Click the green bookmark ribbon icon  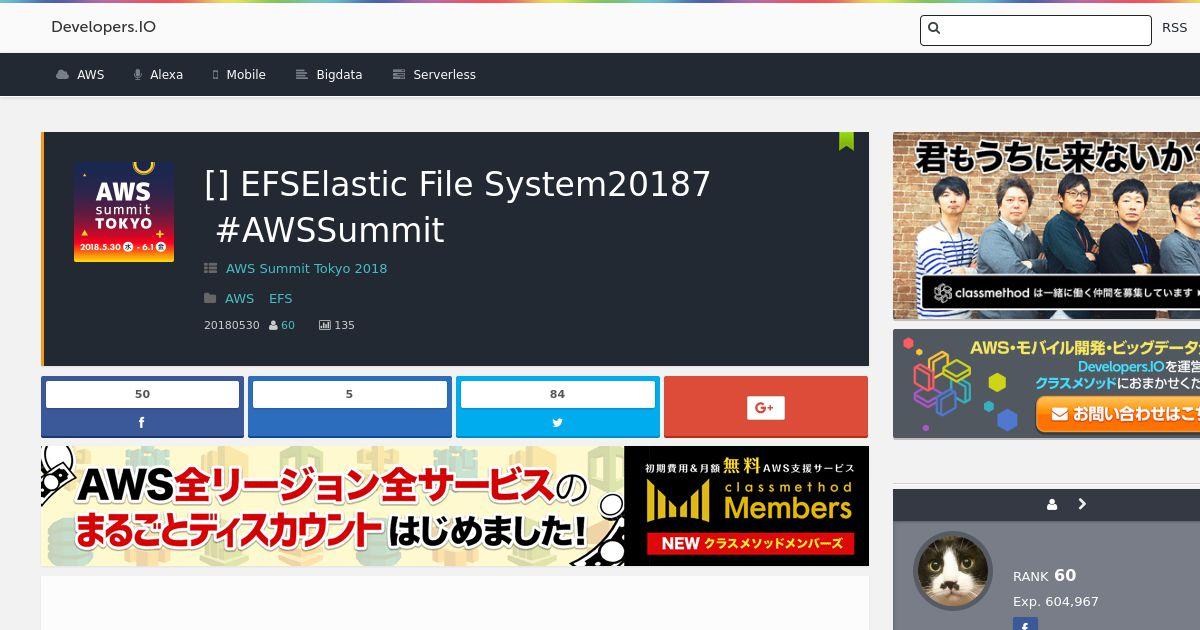pos(846,141)
